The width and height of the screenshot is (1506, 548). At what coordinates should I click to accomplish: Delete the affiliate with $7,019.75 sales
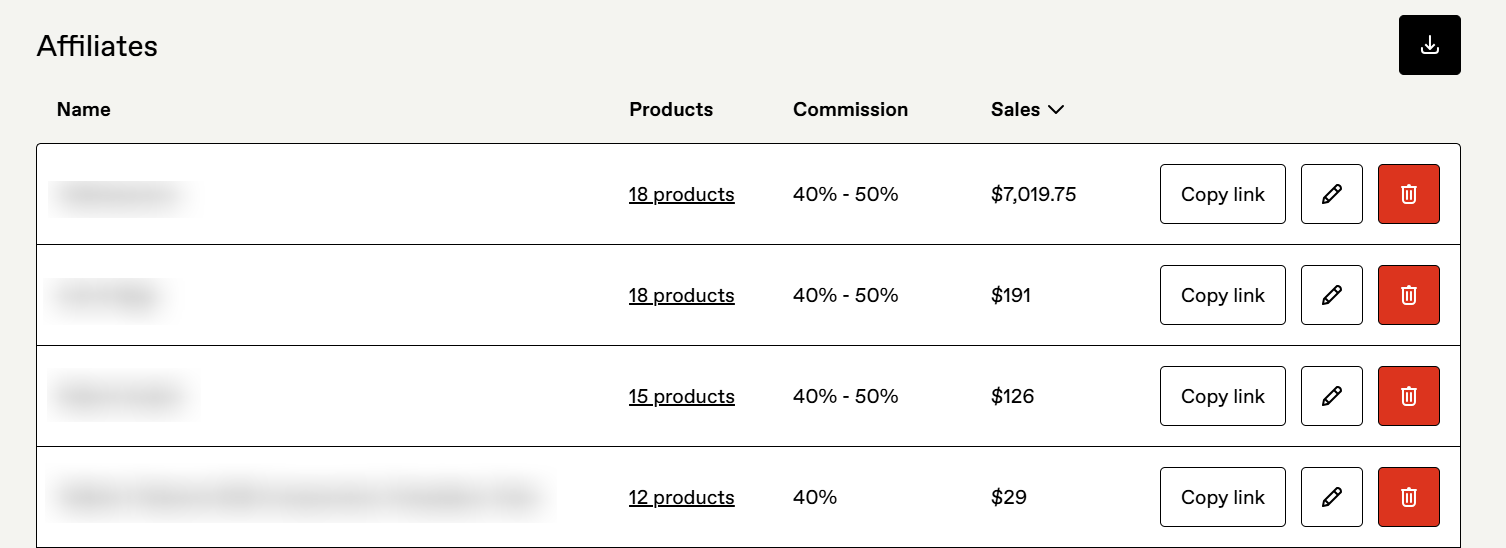click(1408, 194)
